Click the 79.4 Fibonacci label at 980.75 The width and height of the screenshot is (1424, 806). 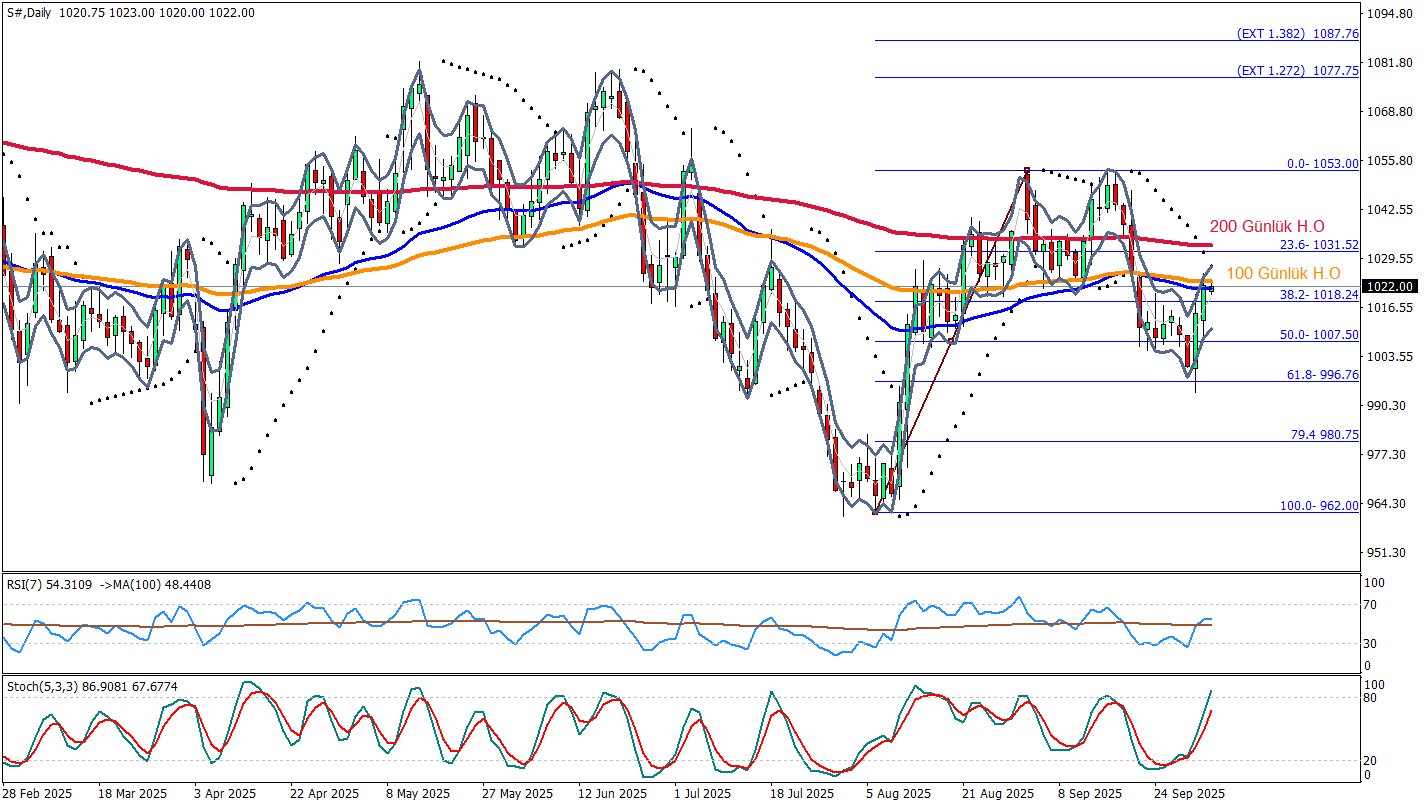click(x=1322, y=435)
